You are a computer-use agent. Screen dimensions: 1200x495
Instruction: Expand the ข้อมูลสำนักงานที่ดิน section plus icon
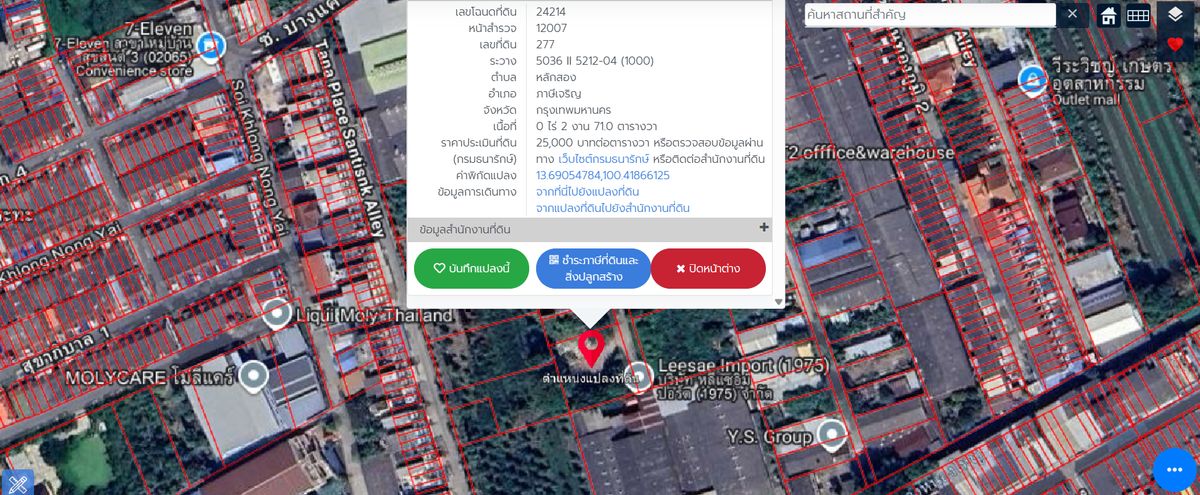tap(765, 228)
